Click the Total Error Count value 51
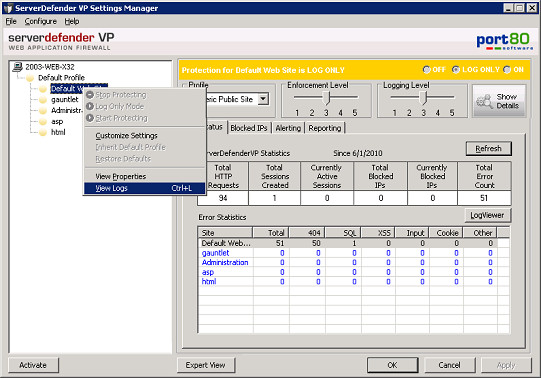 click(x=484, y=198)
